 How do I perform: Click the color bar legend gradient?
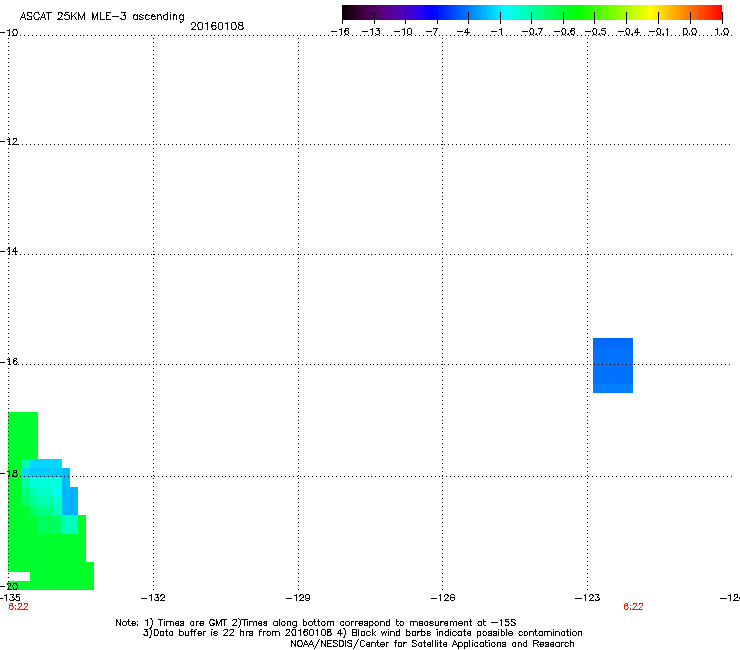[532, 12]
